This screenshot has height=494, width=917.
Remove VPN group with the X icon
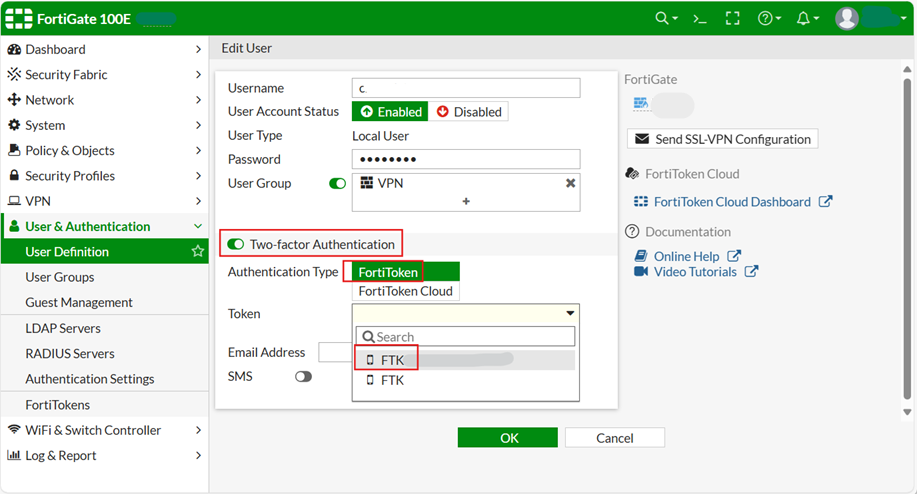point(570,183)
